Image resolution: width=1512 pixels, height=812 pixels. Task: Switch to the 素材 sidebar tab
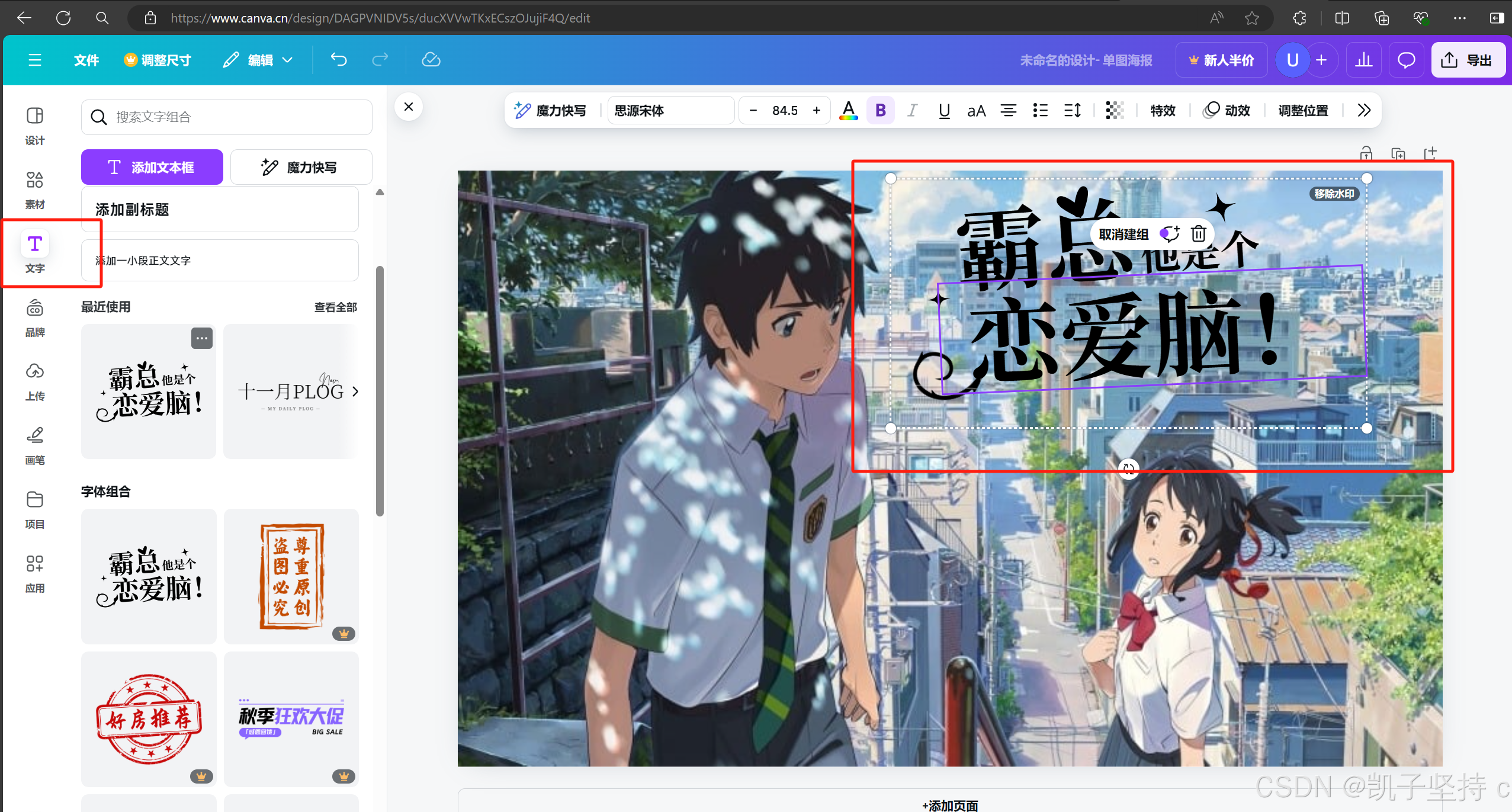click(x=35, y=190)
